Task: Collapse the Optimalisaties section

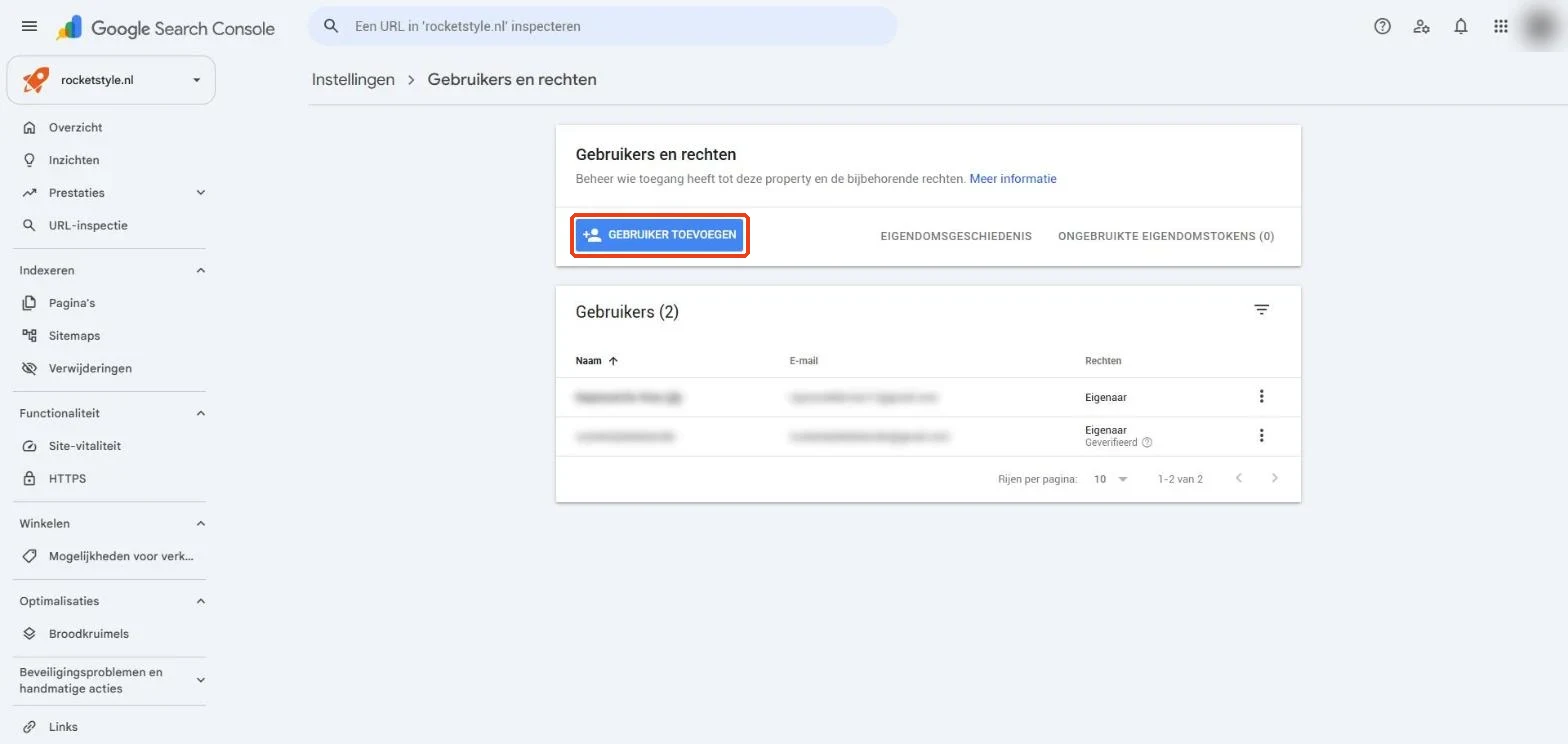Action: tap(201, 602)
